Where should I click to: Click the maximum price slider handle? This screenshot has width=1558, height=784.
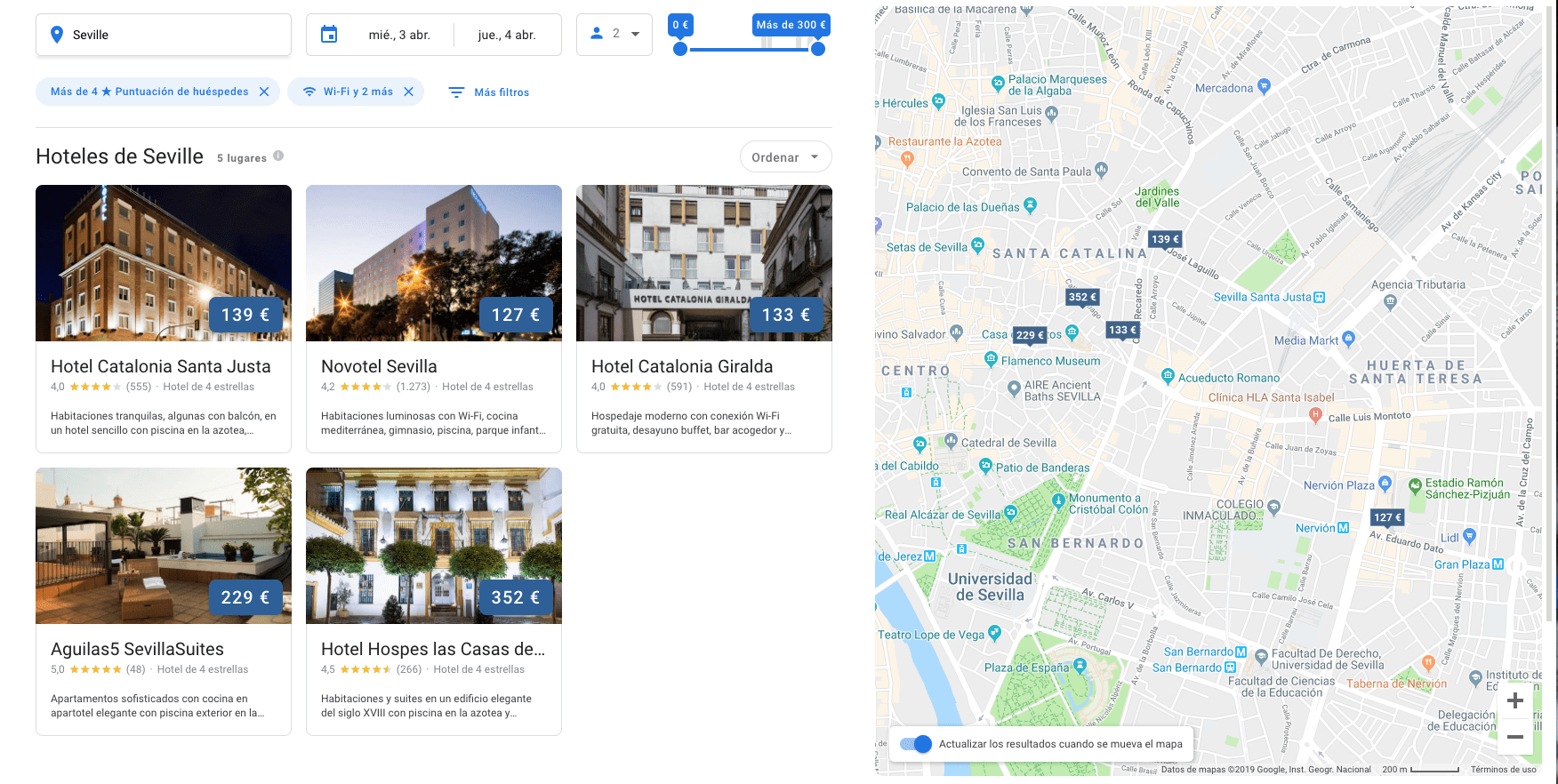tap(818, 49)
